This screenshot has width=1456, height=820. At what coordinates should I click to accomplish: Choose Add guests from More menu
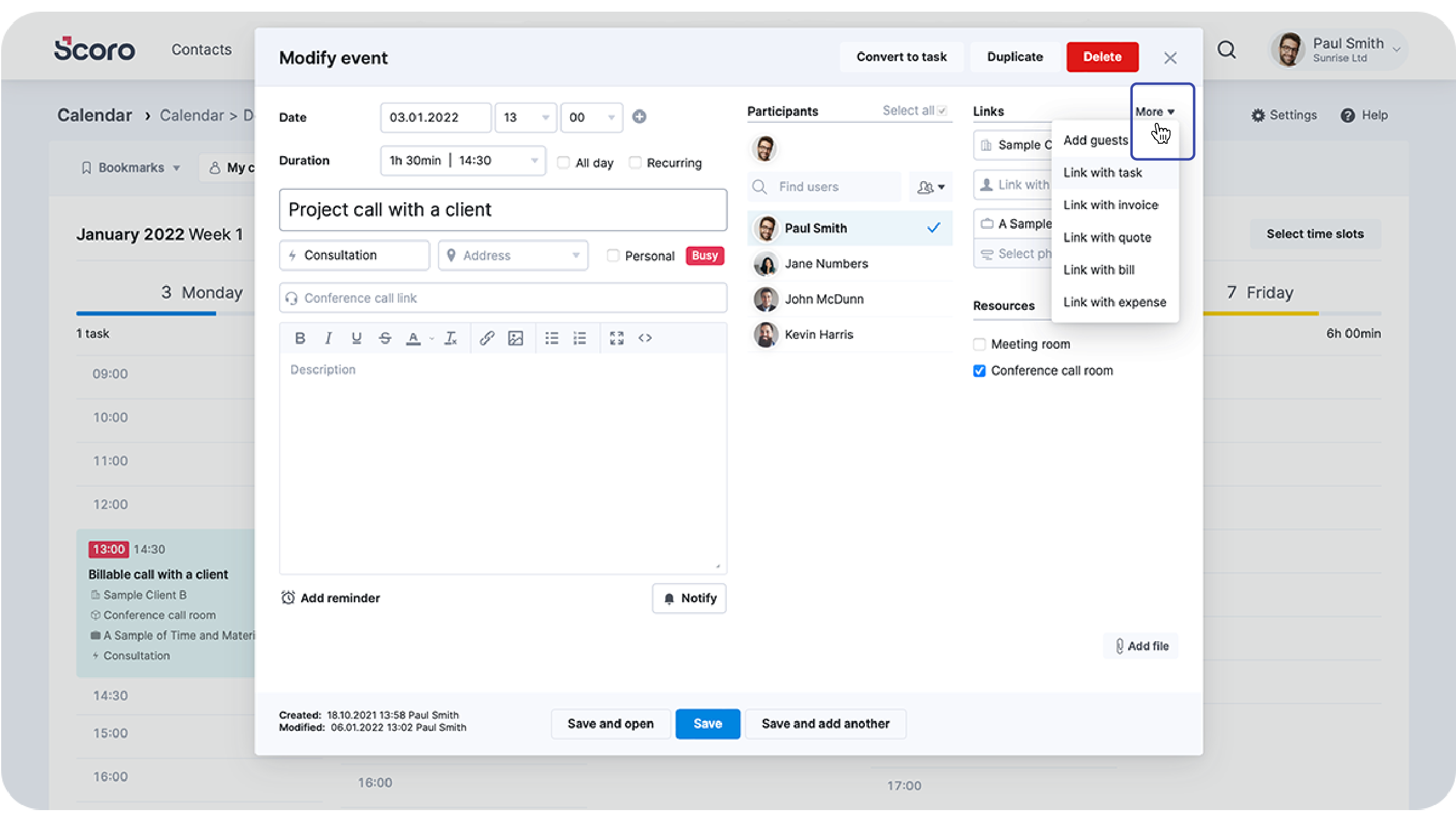pos(1095,140)
